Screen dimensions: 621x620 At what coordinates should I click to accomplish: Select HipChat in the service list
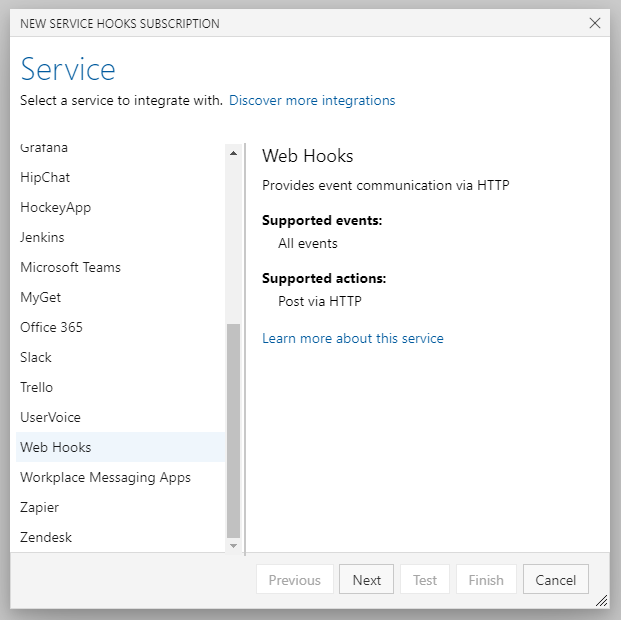click(120, 177)
